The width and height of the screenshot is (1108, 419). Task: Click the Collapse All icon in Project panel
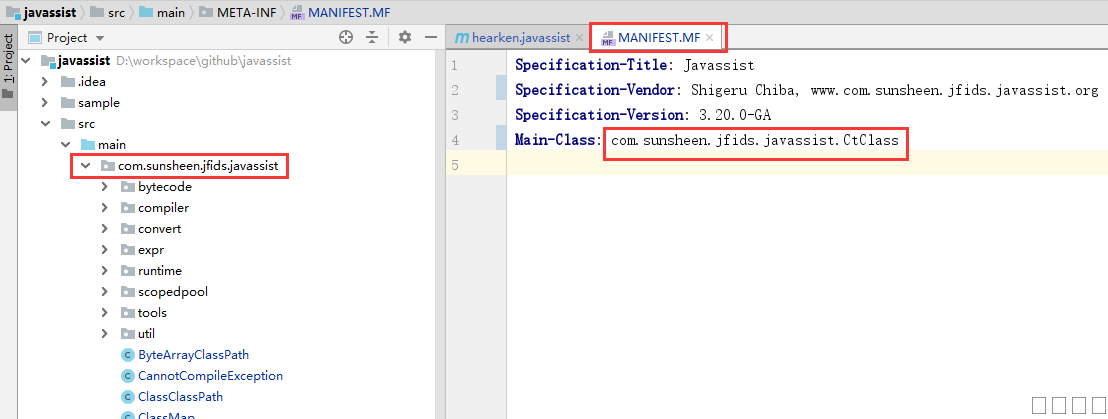point(372,37)
